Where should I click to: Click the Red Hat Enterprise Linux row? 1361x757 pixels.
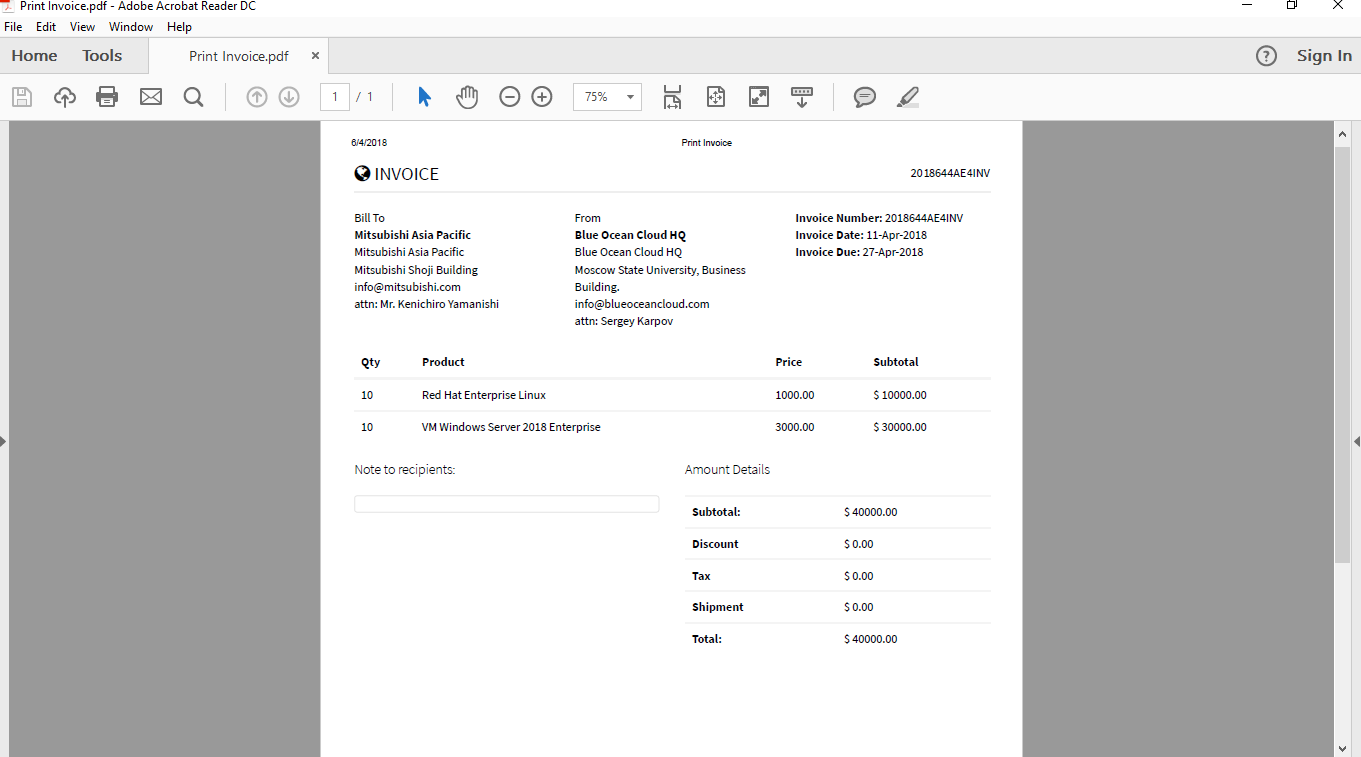coord(672,395)
